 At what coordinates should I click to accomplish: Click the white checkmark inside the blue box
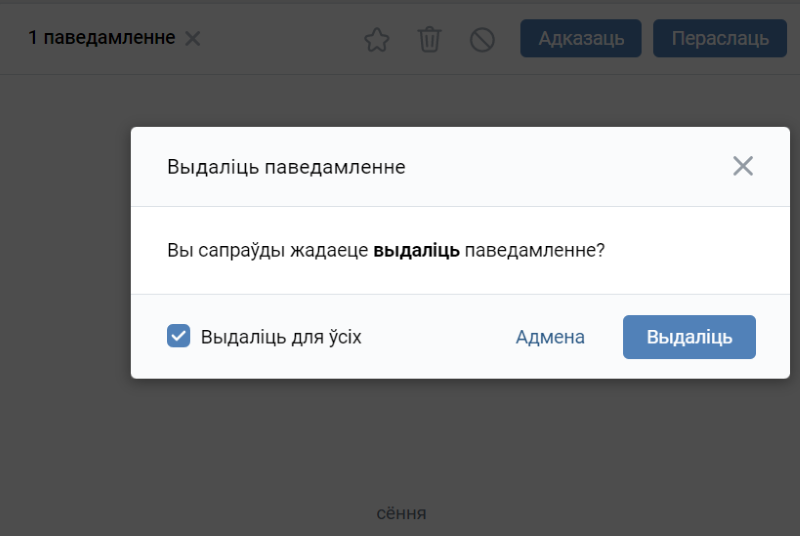coord(179,336)
